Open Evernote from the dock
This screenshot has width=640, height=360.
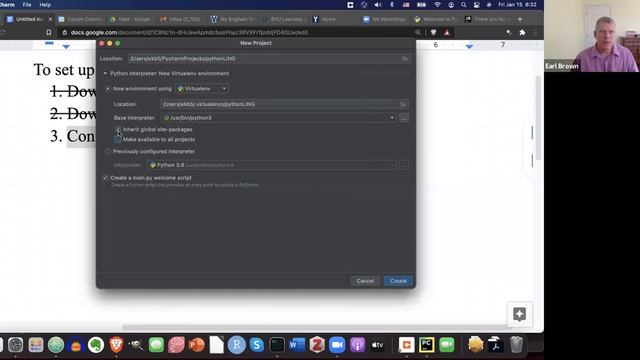(x=96, y=345)
